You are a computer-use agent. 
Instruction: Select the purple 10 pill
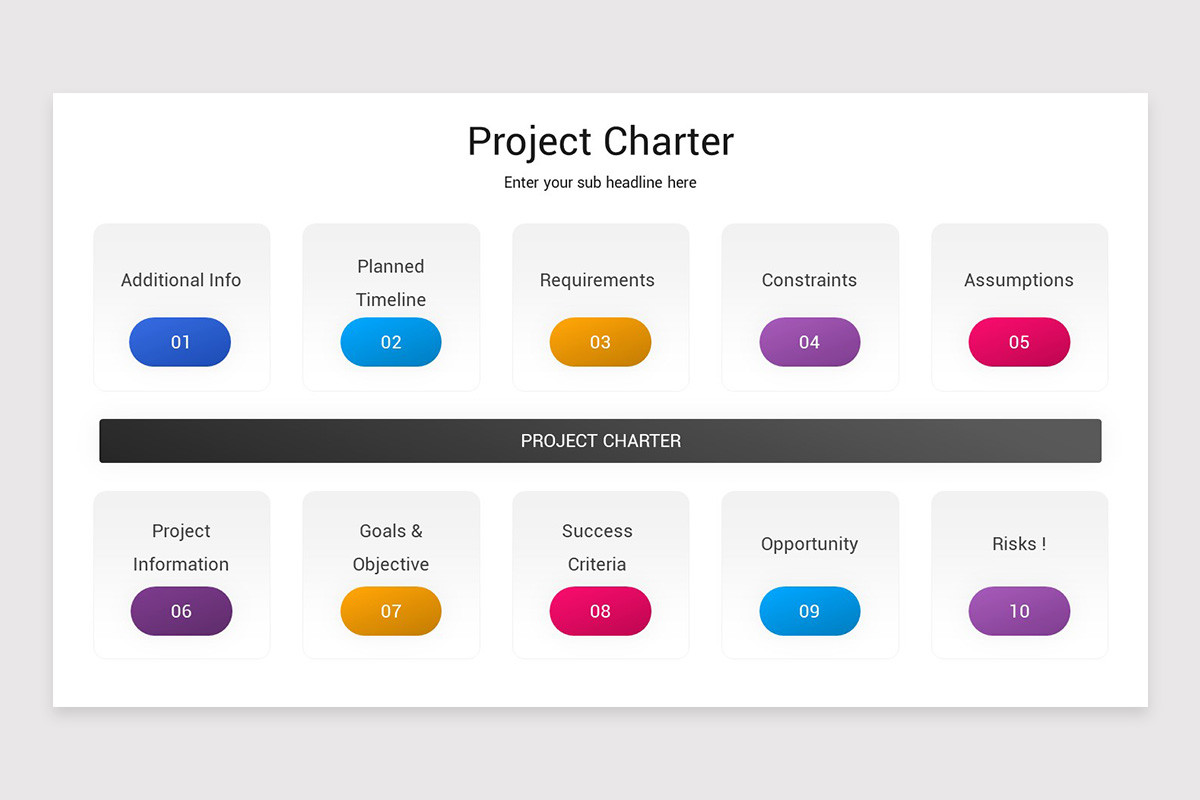[x=1019, y=611]
